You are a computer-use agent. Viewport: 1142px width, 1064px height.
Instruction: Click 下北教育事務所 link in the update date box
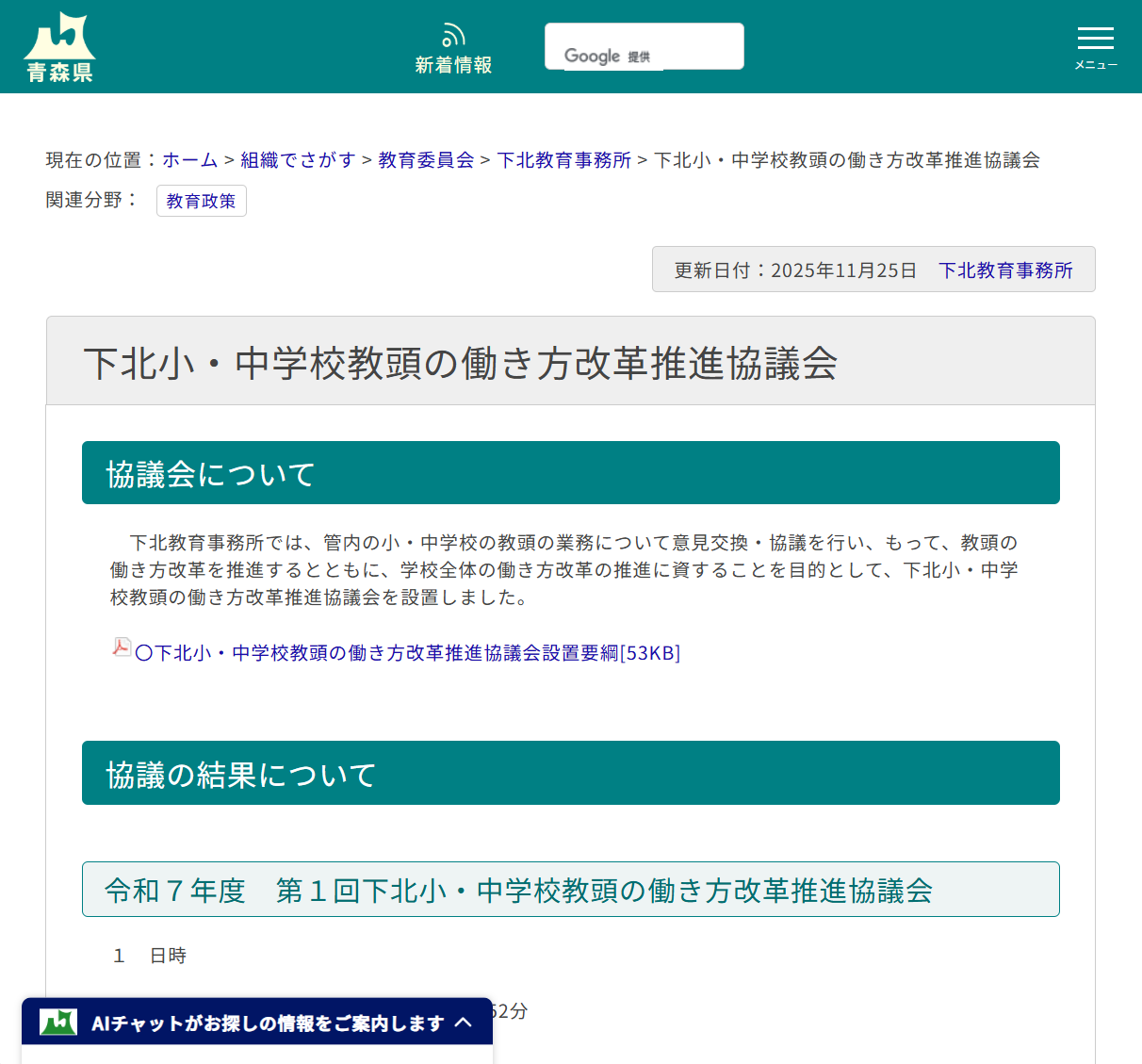(x=1005, y=270)
